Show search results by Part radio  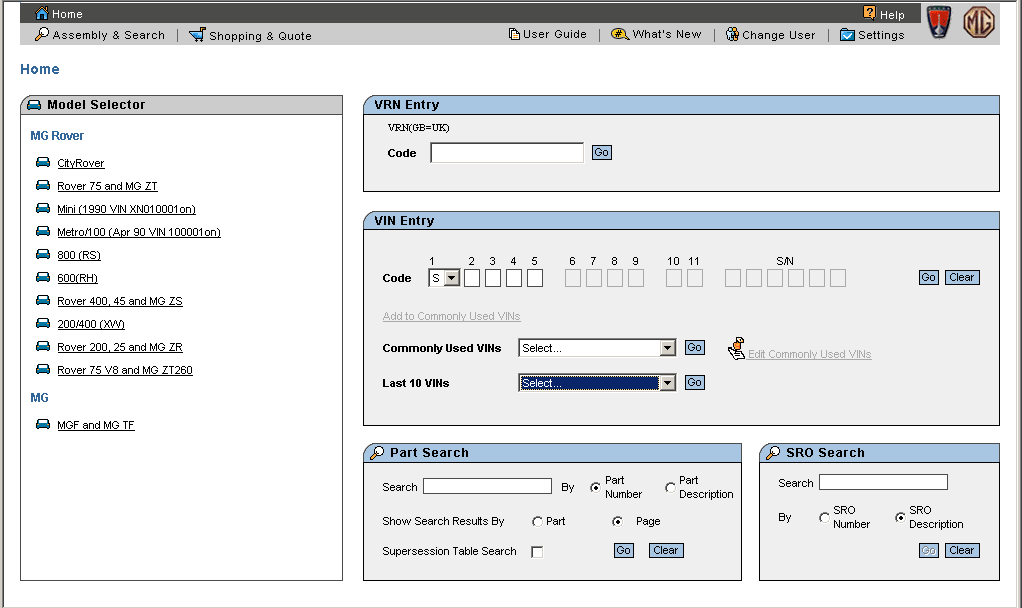(x=537, y=521)
